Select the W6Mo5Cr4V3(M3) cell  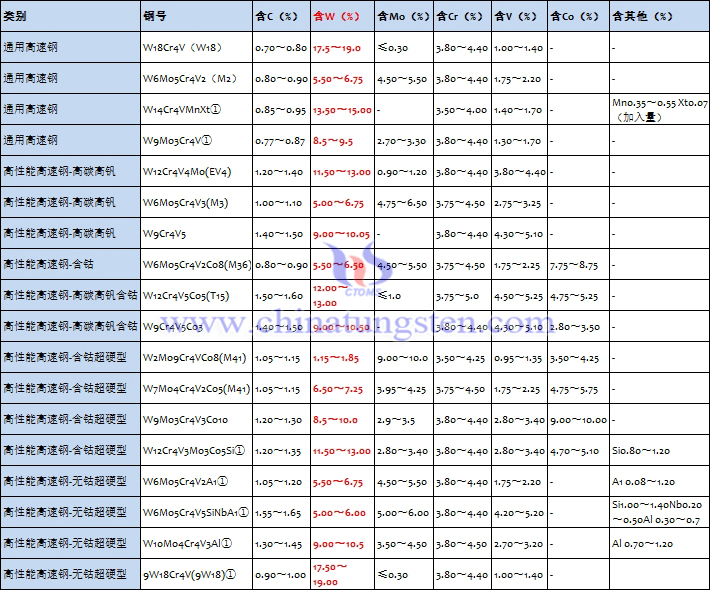tap(196, 203)
